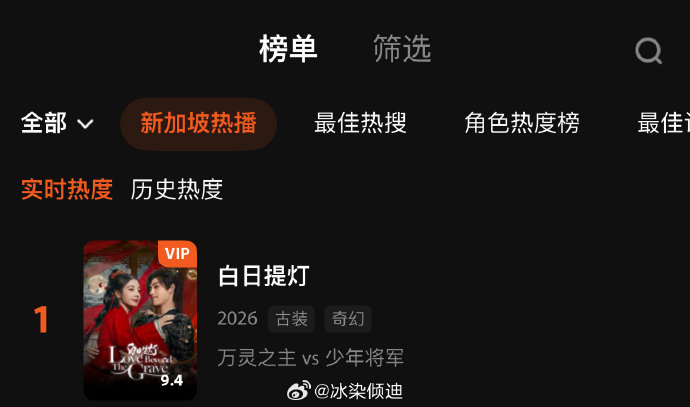This screenshot has height=407, width=690.
Task: Open the 全部 category selector
Action: (57, 123)
